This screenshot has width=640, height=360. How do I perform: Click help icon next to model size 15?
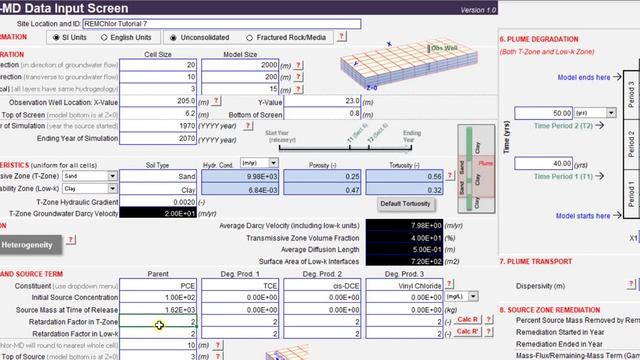pos(298,89)
